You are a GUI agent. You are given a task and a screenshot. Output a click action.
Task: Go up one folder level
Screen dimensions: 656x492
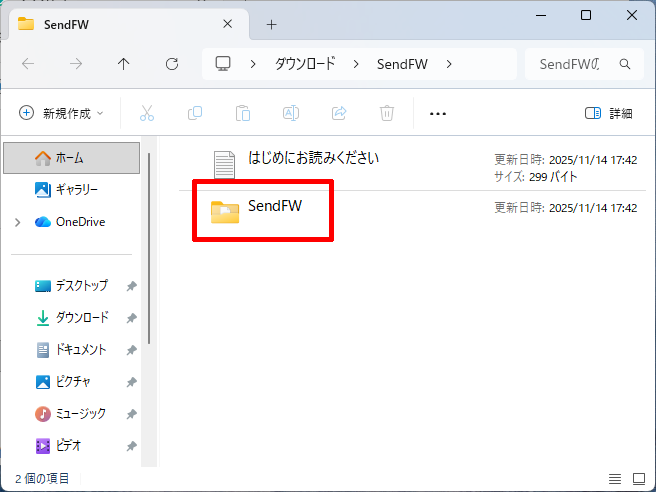coord(123,64)
